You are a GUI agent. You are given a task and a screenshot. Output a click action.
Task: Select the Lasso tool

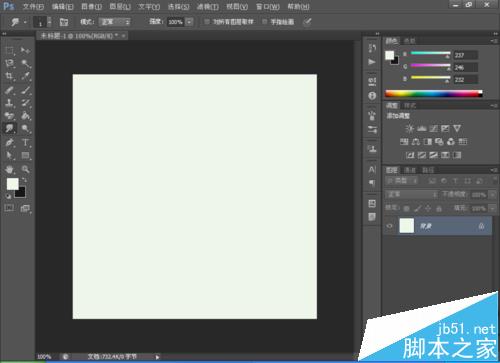click(x=9, y=63)
